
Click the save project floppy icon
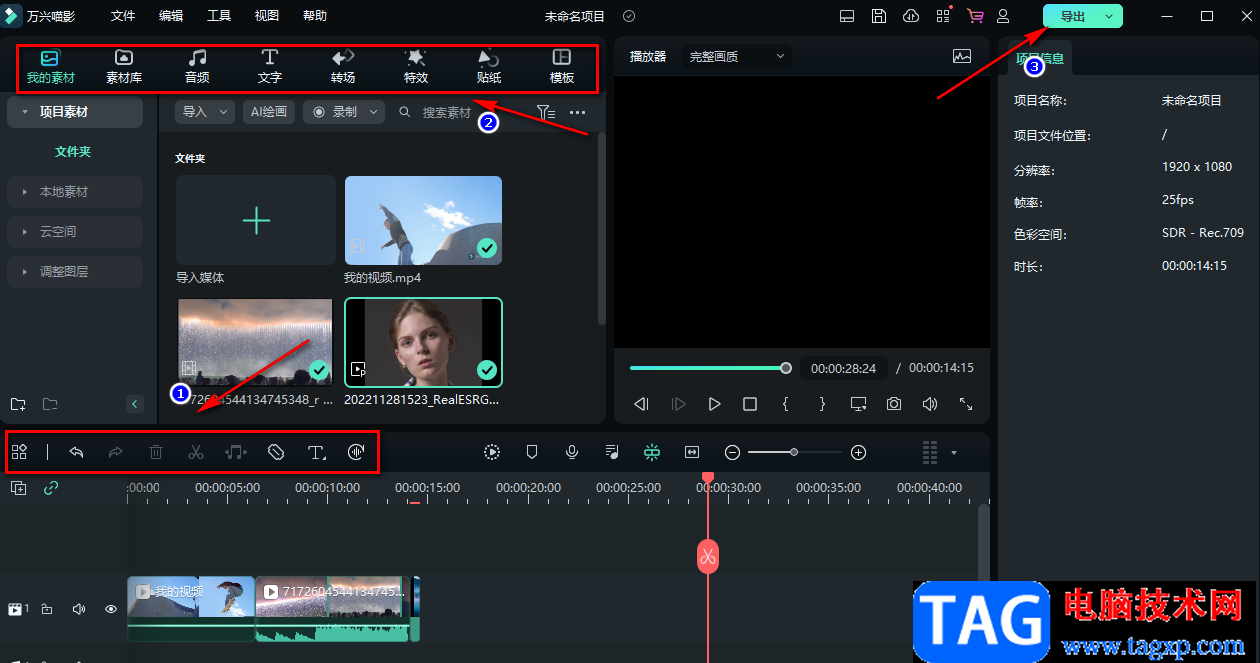click(x=878, y=16)
